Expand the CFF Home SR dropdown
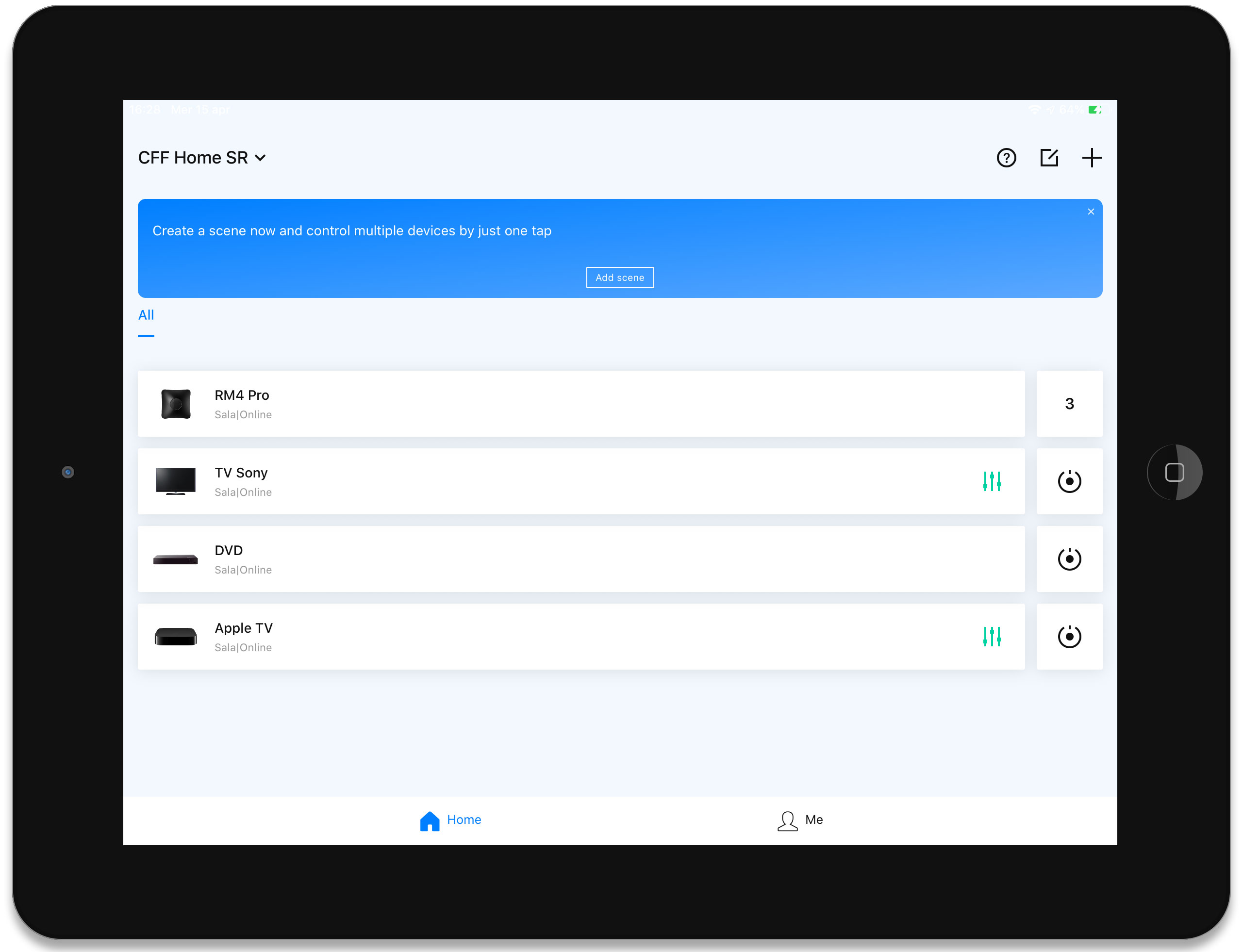This screenshot has height=952, width=1243. [202, 158]
